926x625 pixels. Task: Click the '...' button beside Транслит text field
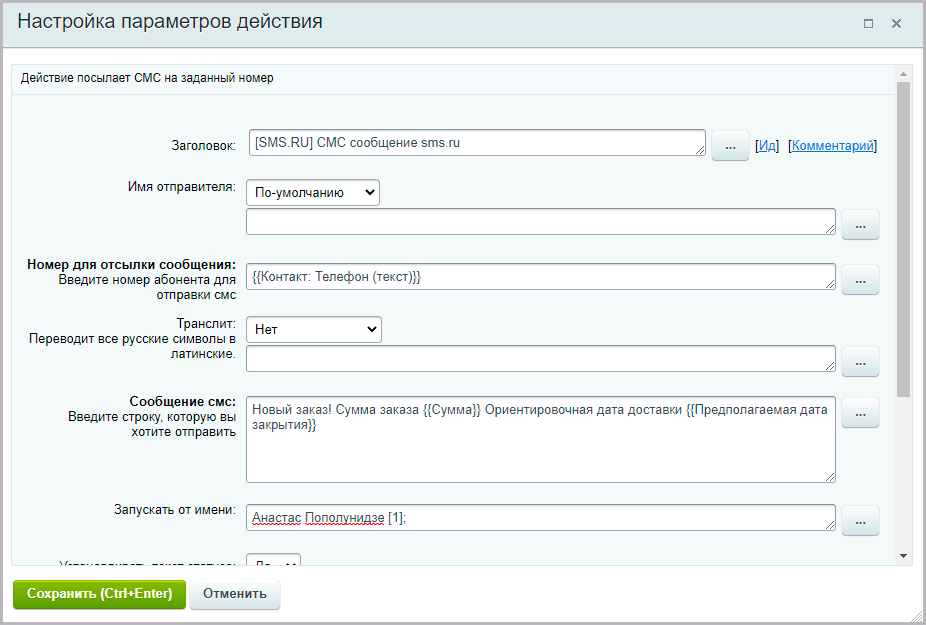[860, 361]
